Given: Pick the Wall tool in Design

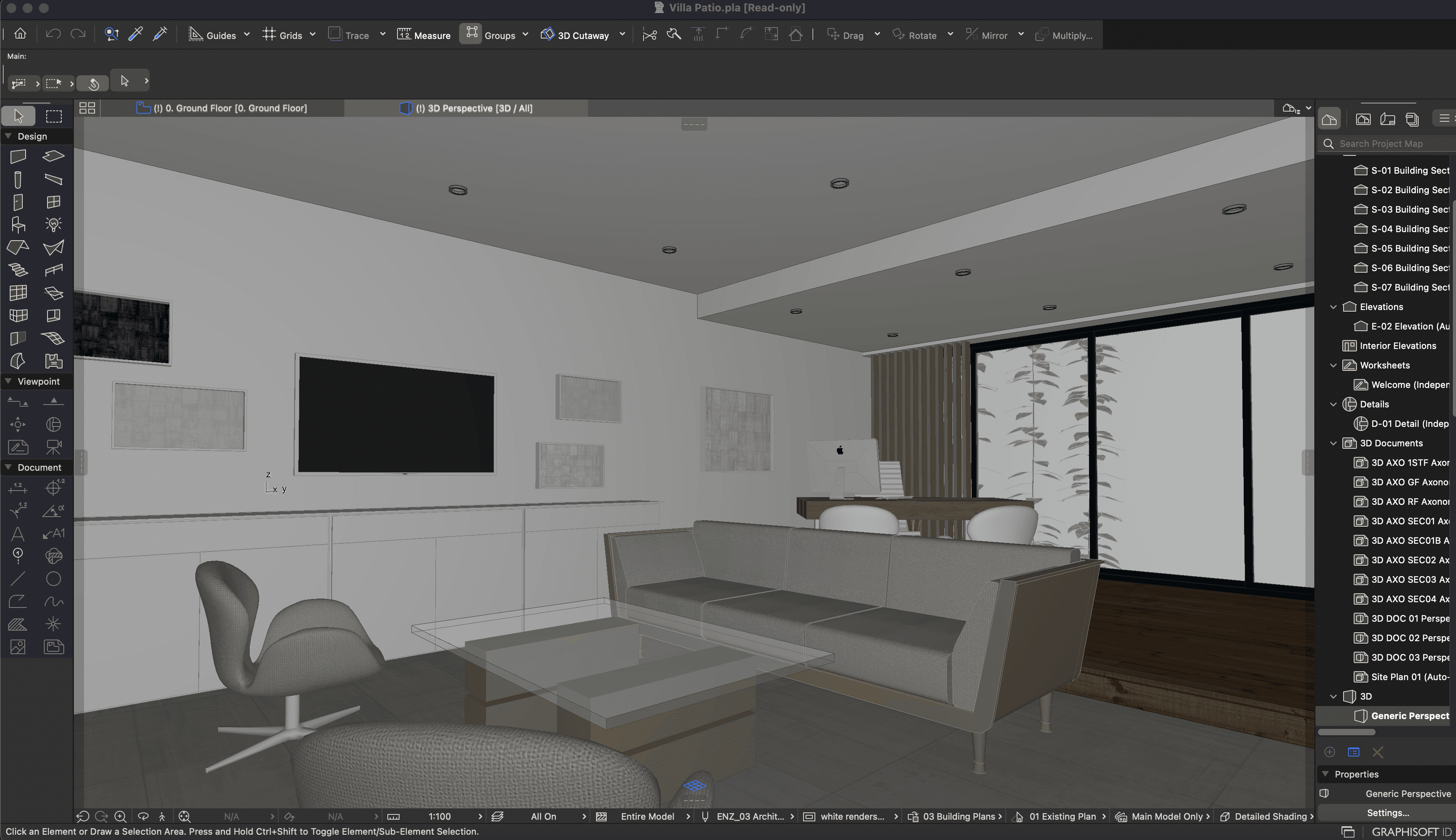Looking at the screenshot, I should pyautogui.click(x=18, y=156).
